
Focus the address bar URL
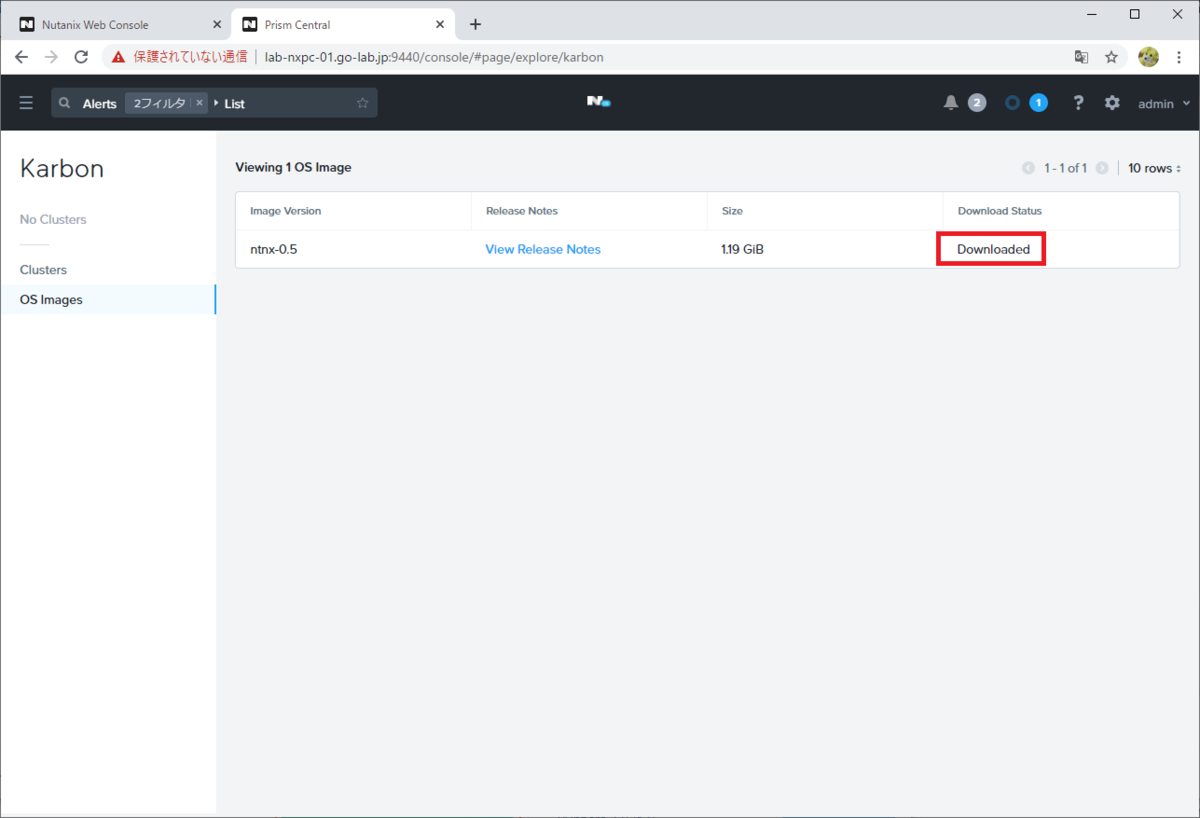tap(434, 57)
